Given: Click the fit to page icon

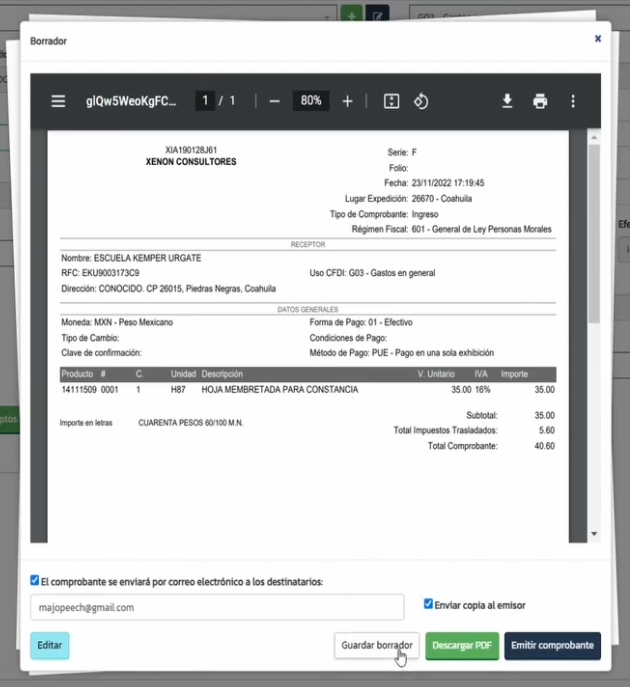Looking at the screenshot, I should tap(391, 101).
